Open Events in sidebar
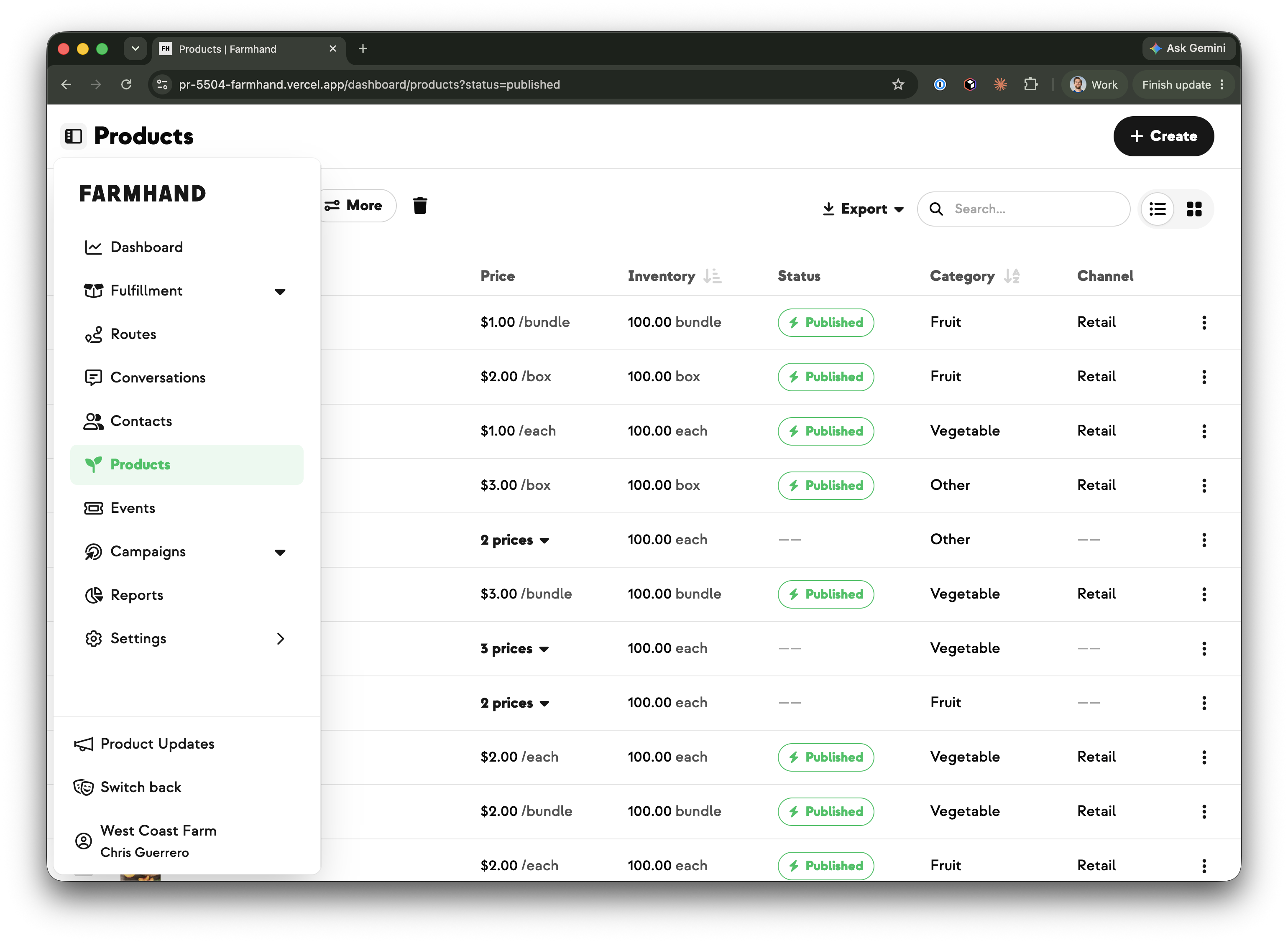1288x943 pixels. [186, 508]
